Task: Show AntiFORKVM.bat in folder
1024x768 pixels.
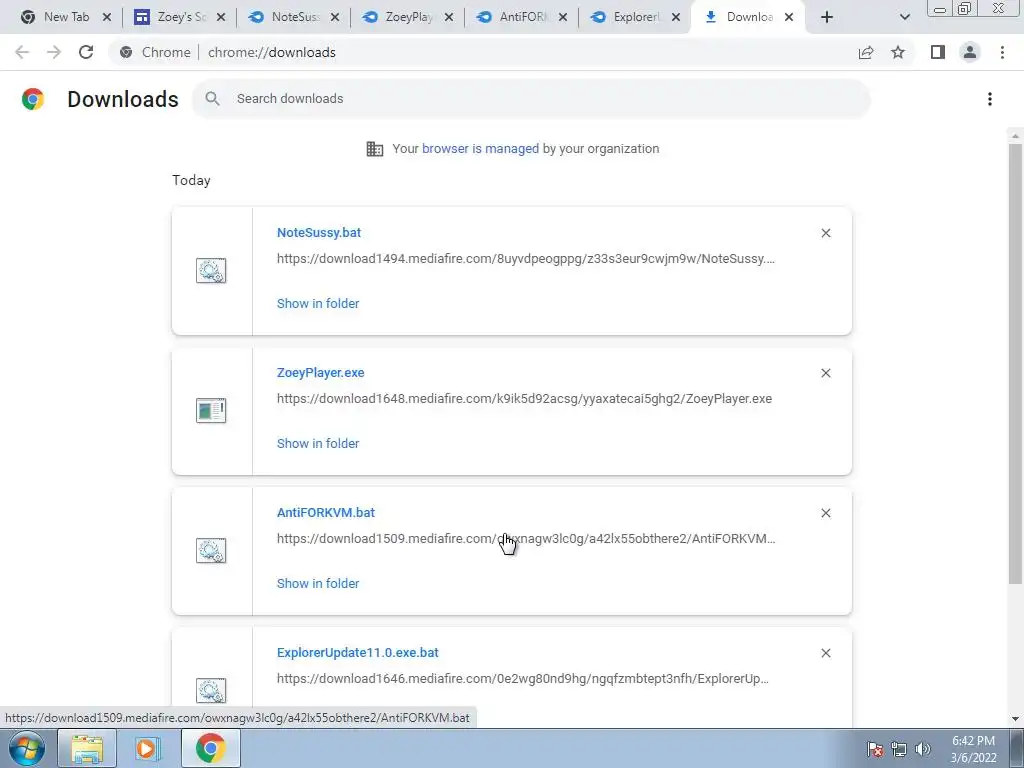Action: click(318, 584)
